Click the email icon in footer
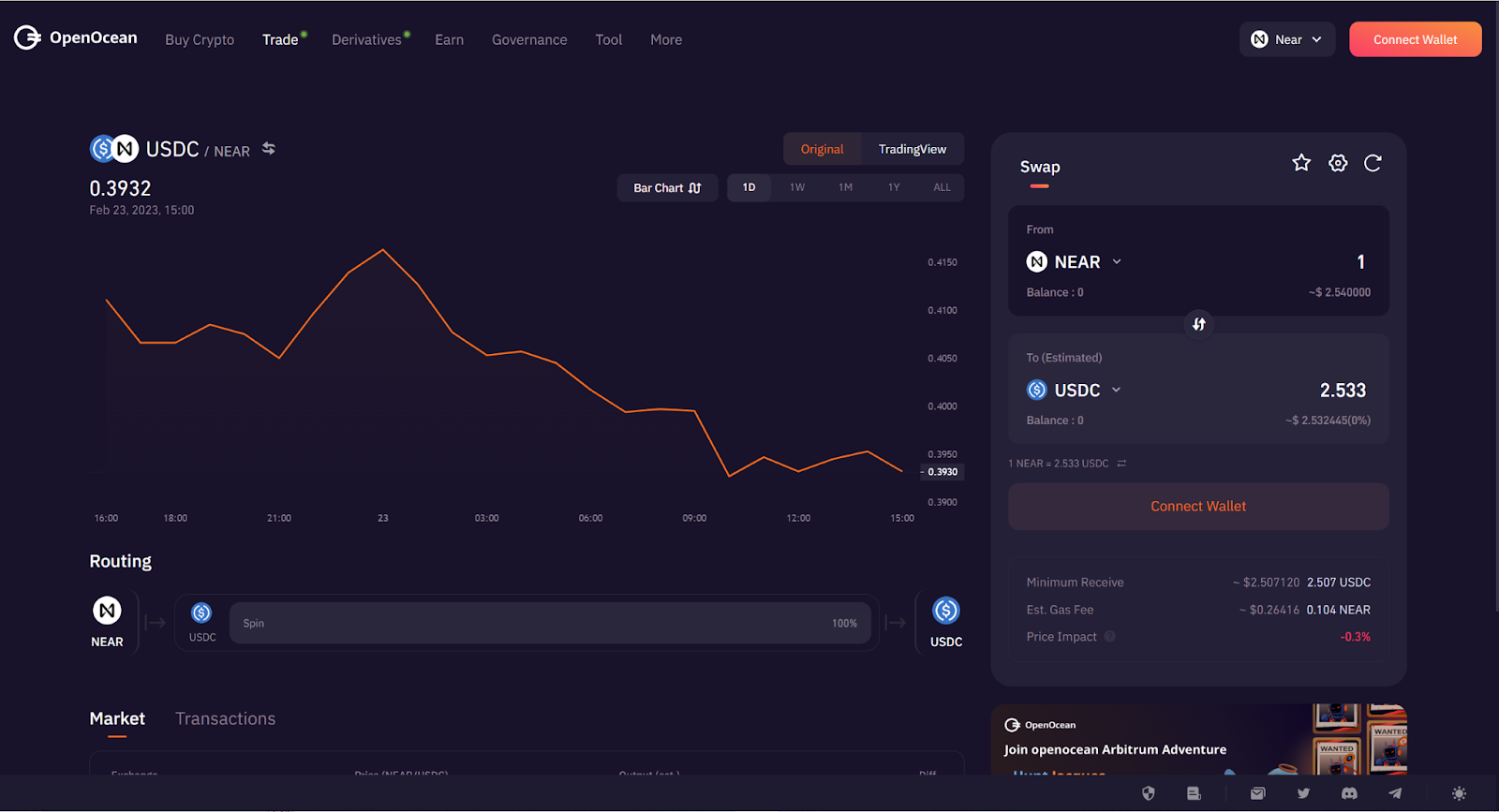 1257,793
